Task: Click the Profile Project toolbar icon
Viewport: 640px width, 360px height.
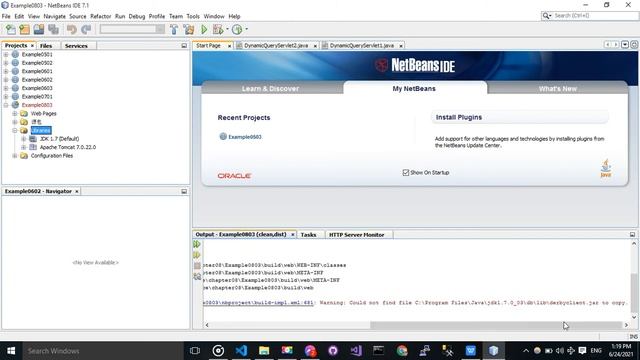Action: point(237,29)
